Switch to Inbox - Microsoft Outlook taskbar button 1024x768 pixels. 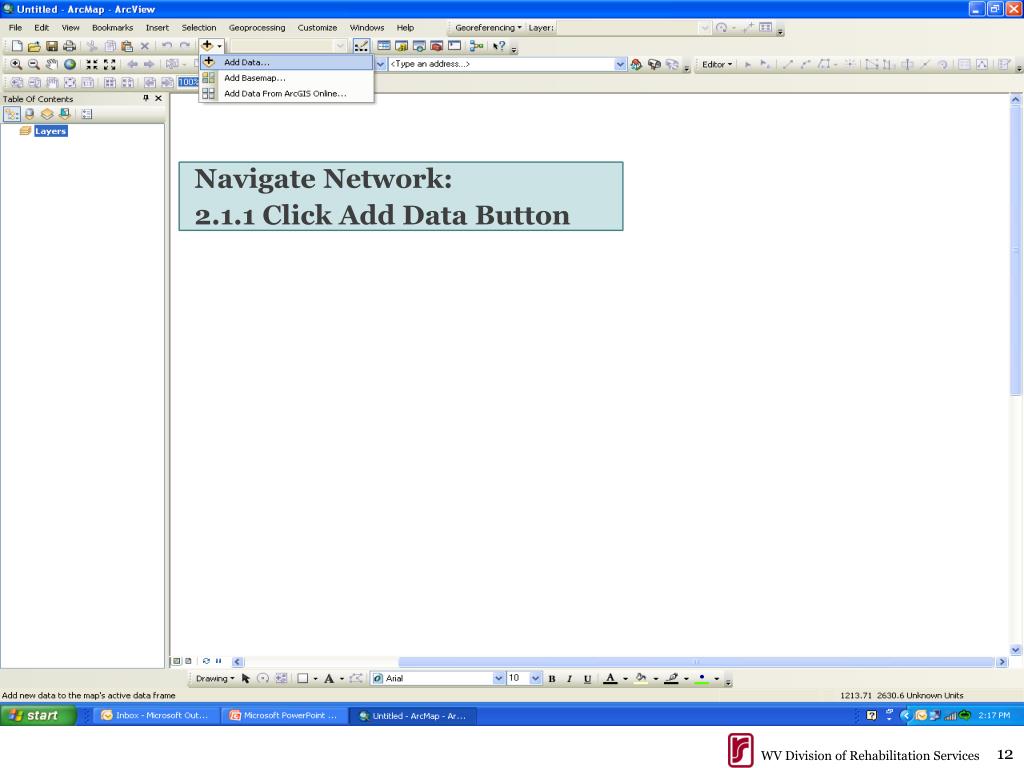click(x=154, y=716)
